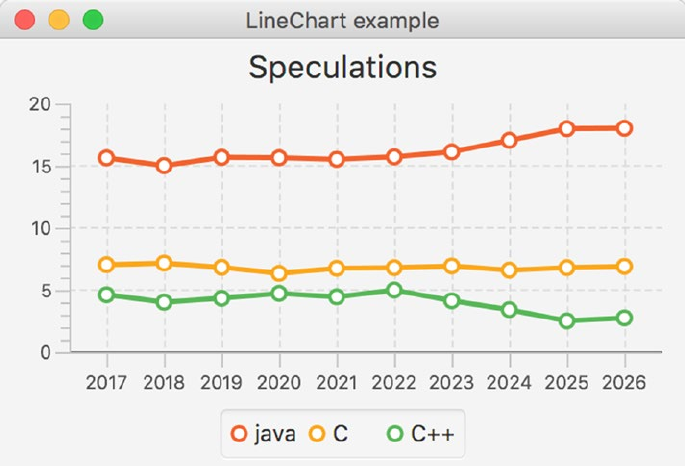Minimize the window with yellow button
The height and width of the screenshot is (466, 685).
(x=59, y=20)
